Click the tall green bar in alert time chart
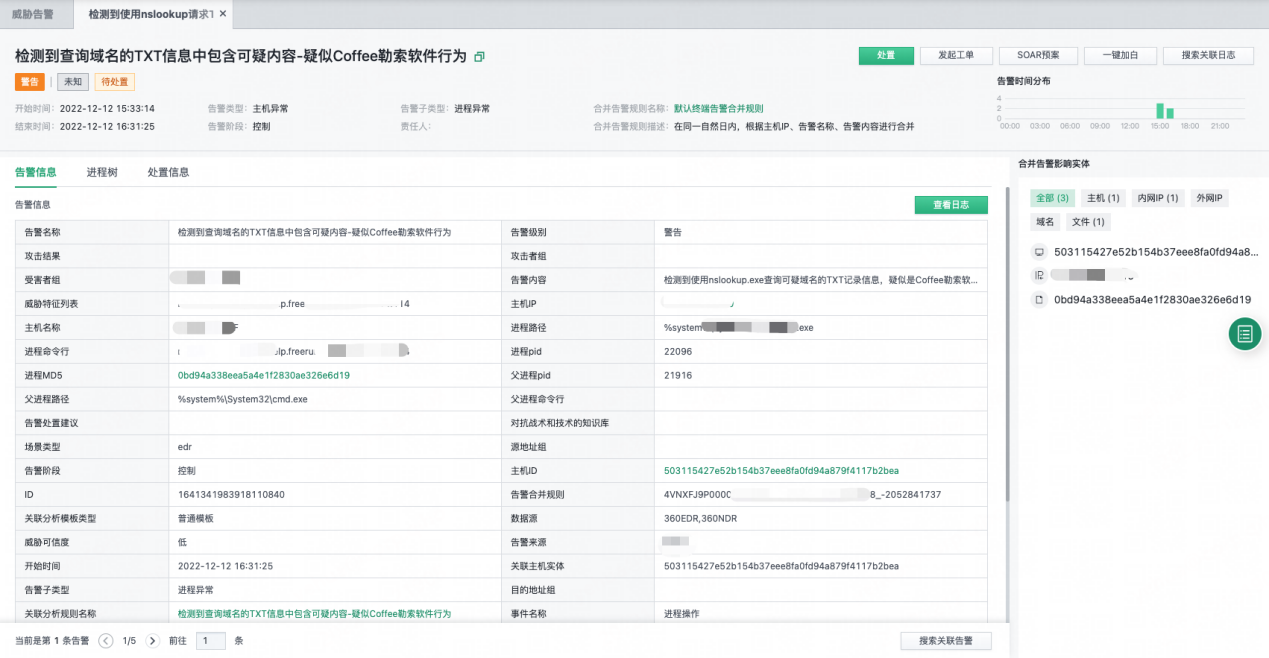Image resolution: width=1269 pixels, height=658 pixels. (1160, 110)
